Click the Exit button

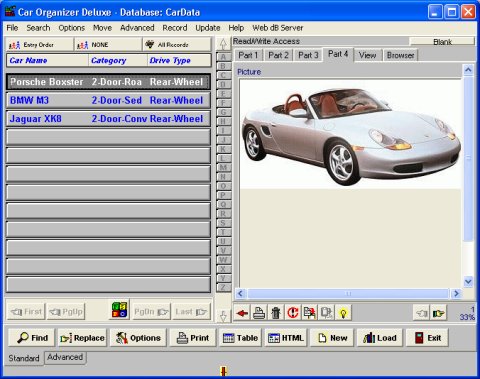(x=427, y=338)
